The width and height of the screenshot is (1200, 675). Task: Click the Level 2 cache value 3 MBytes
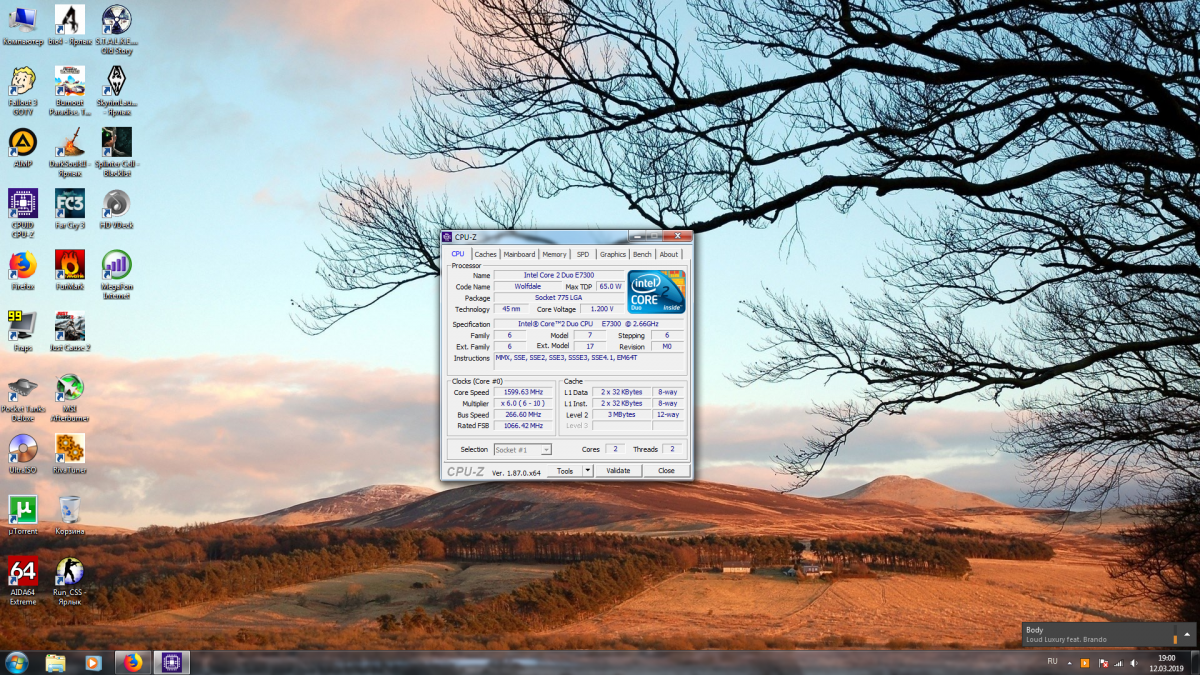pos(621,414)
